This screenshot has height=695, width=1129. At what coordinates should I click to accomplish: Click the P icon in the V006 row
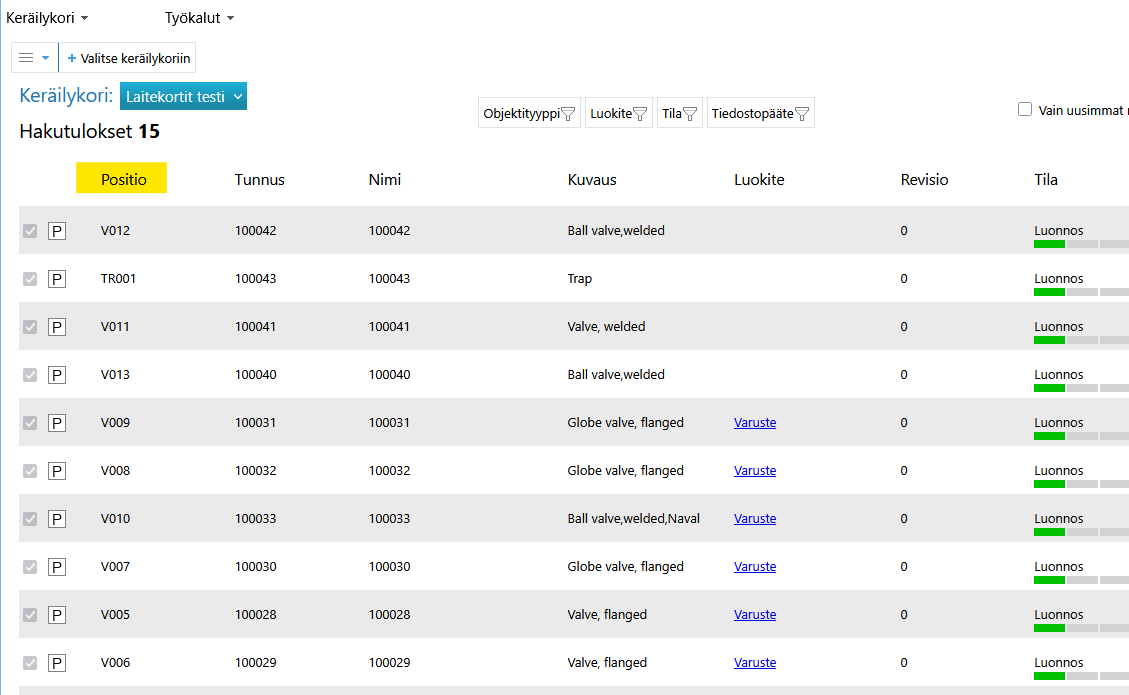[57, 663]
